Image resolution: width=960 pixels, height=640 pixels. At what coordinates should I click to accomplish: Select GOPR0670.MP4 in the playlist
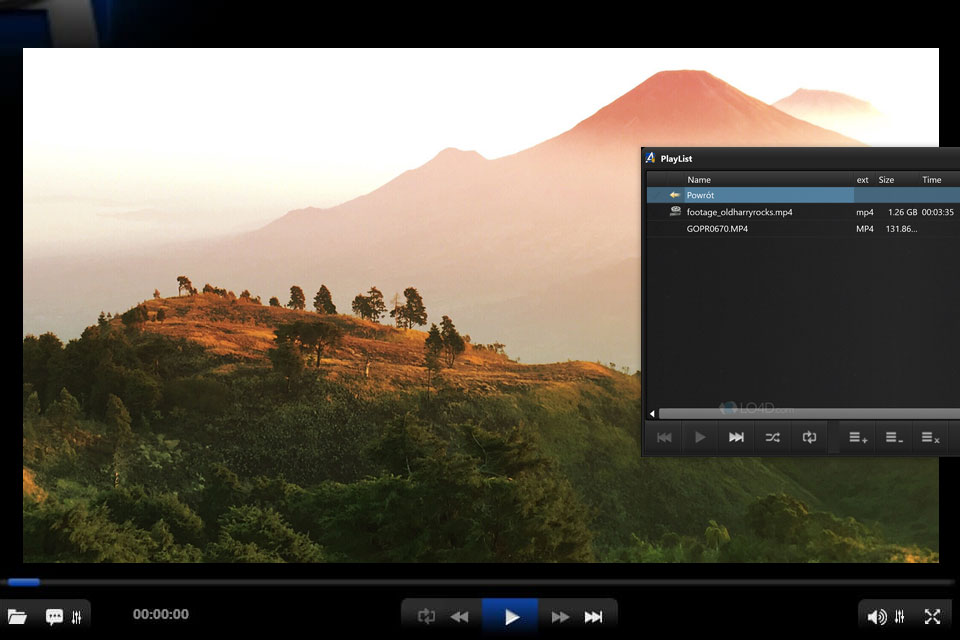click(803, 228)
